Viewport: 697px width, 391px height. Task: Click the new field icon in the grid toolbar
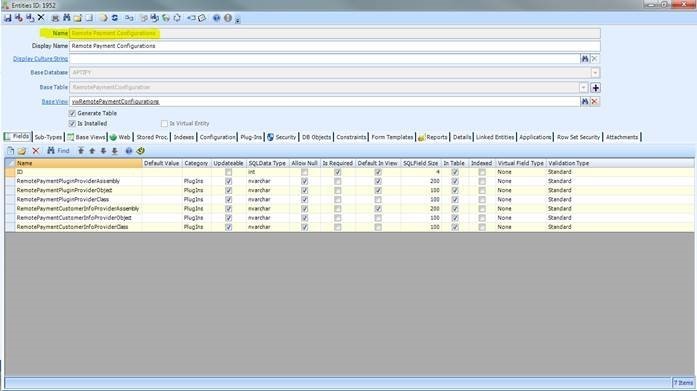pyautogui.click(x=11, y=151)
